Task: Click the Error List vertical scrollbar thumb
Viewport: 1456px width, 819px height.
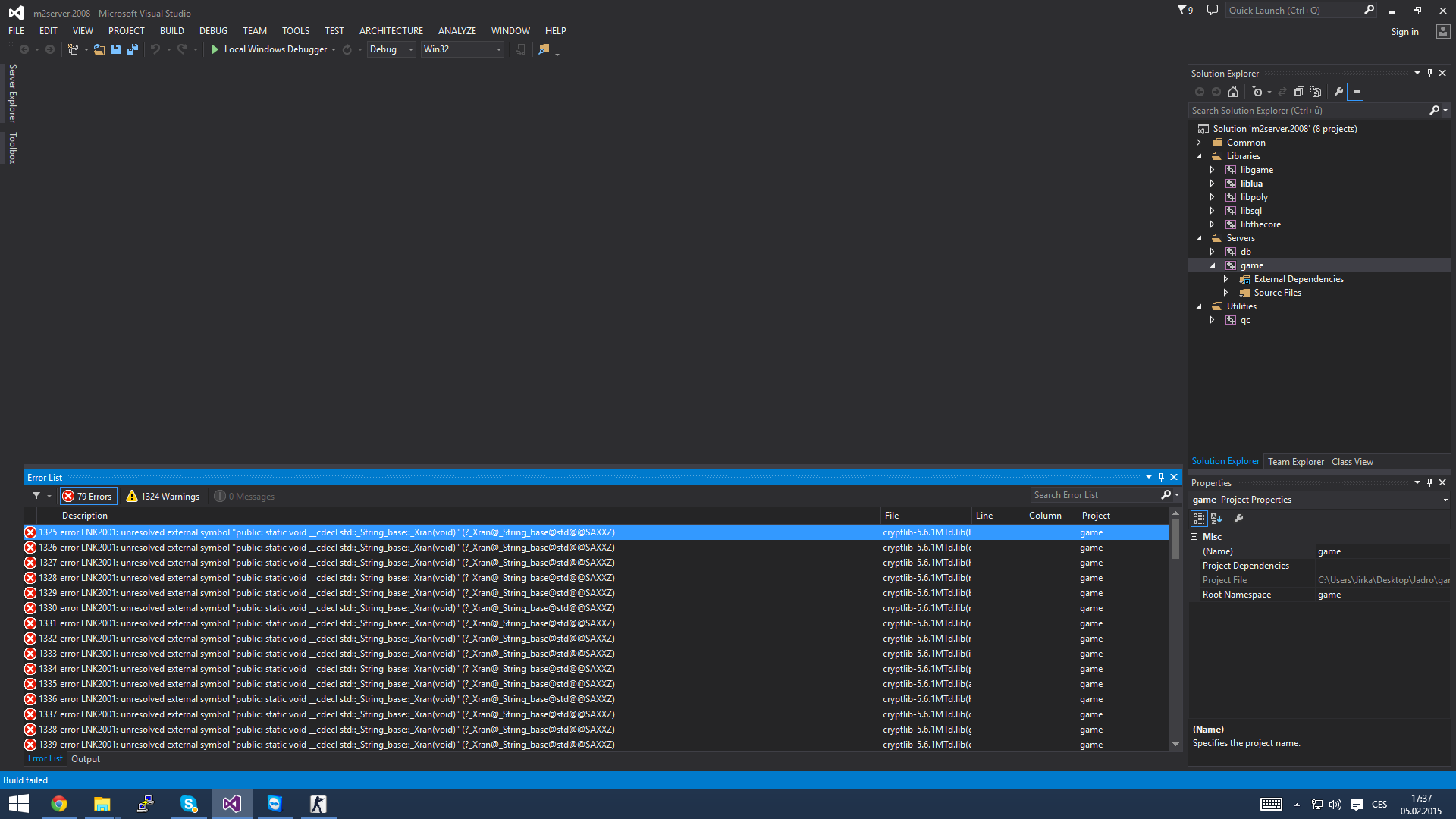Action: coord(1175,540)
